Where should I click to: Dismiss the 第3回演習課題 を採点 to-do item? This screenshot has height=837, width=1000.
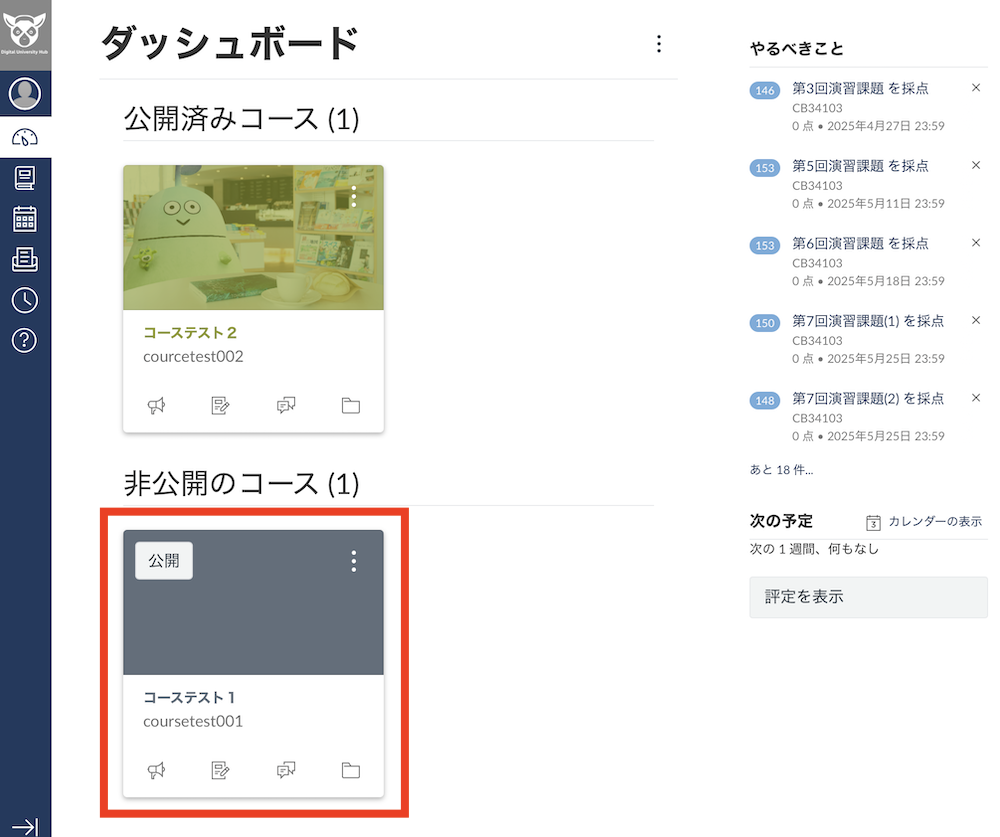pyautogui.click(x=976, y=89)
